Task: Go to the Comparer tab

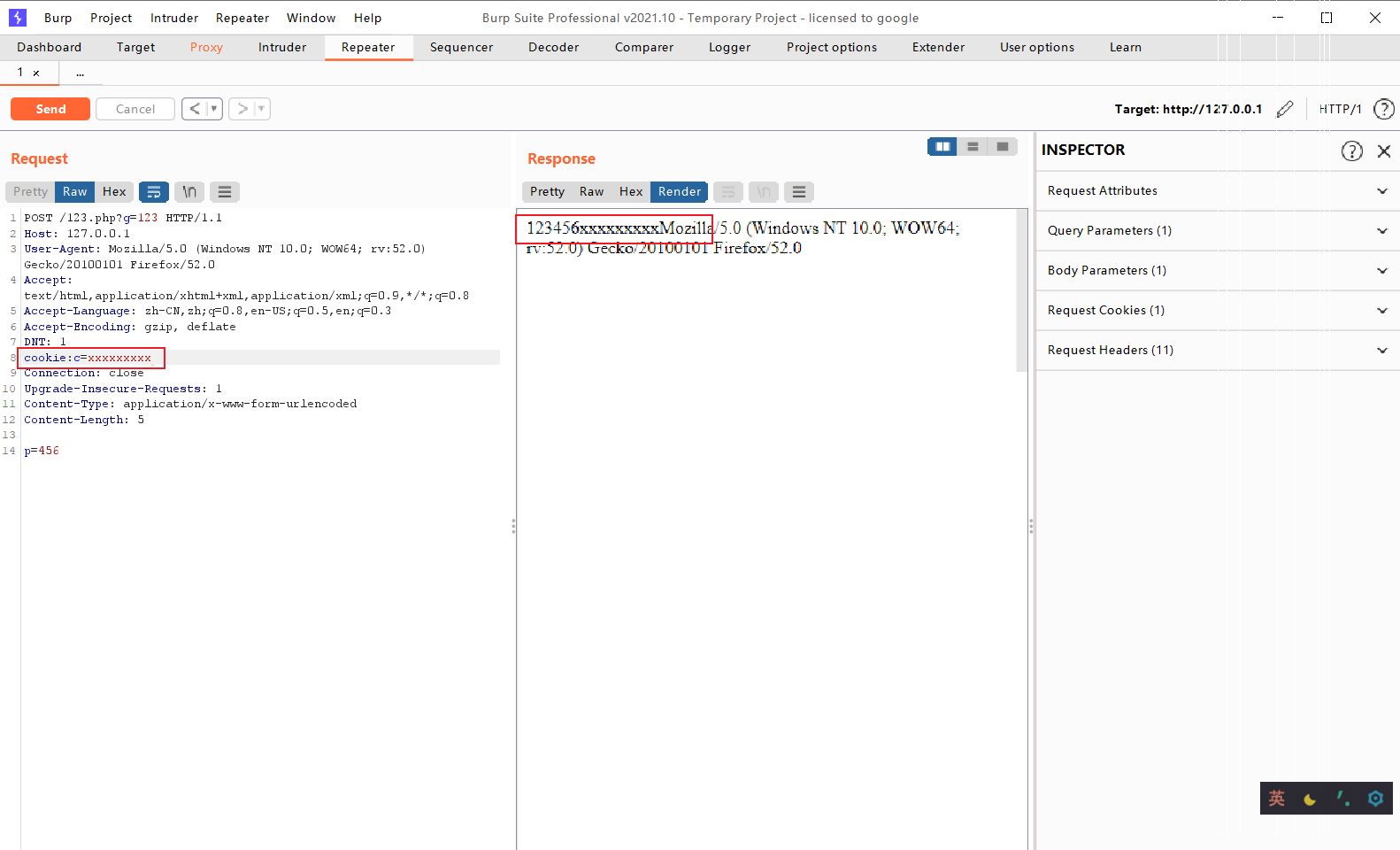Action: (x=644, y=47)
